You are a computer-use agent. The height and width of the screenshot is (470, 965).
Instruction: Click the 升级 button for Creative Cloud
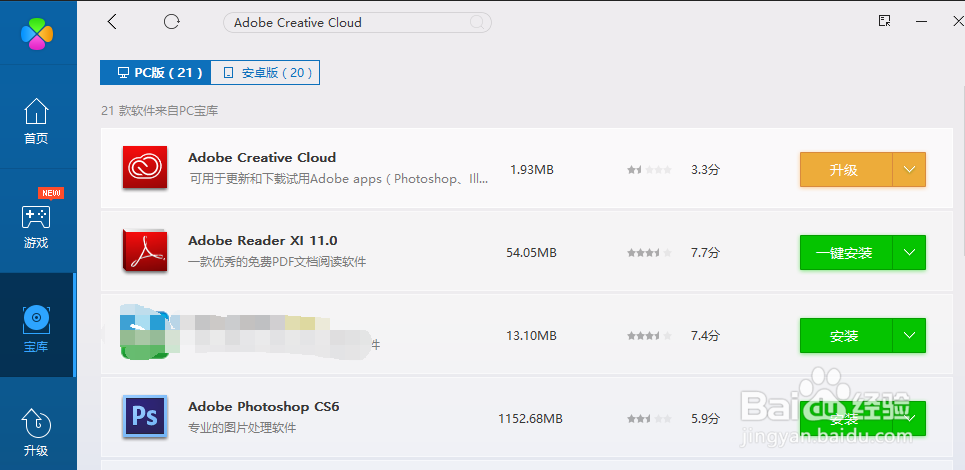click(846, 170)
